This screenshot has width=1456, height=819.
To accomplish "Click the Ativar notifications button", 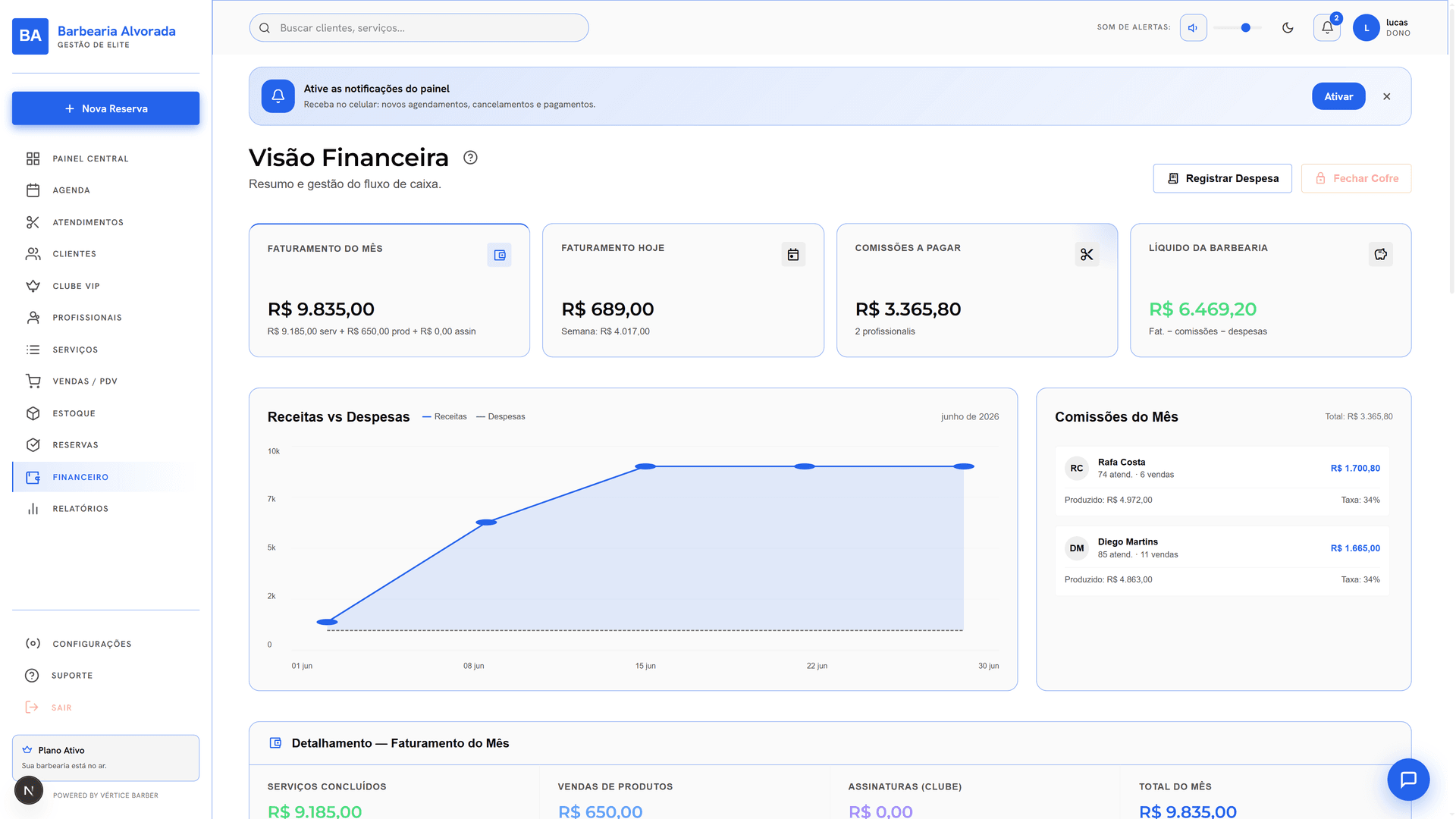I will coord(1338,96).
